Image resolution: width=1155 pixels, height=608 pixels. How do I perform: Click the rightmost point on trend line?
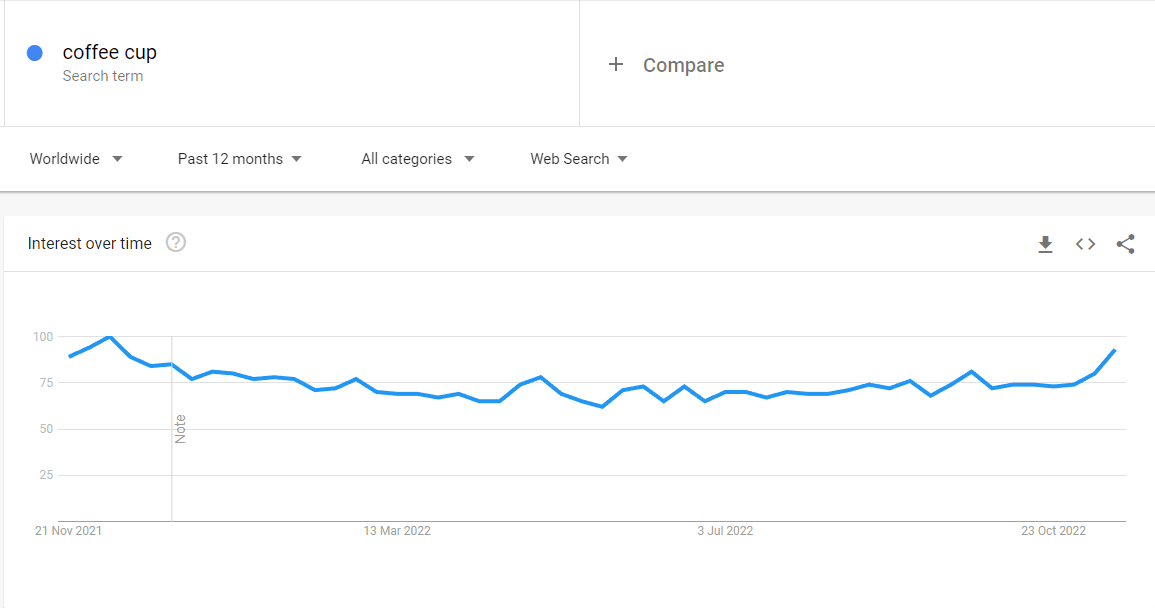(x=1114, y=351)
